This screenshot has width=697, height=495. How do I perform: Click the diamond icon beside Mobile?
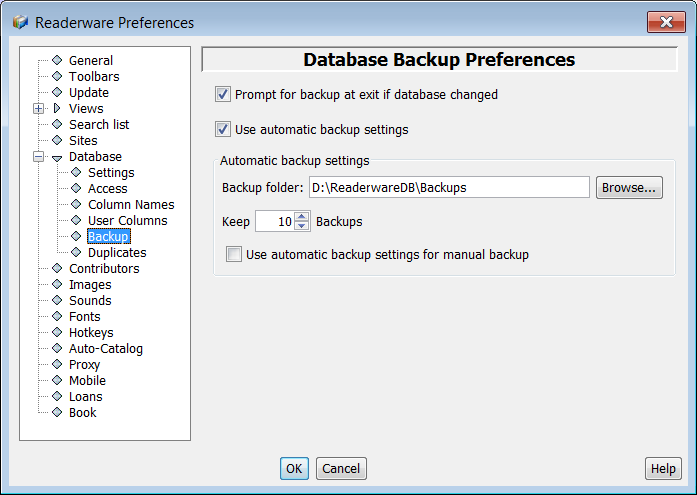[x=57, y=380]
